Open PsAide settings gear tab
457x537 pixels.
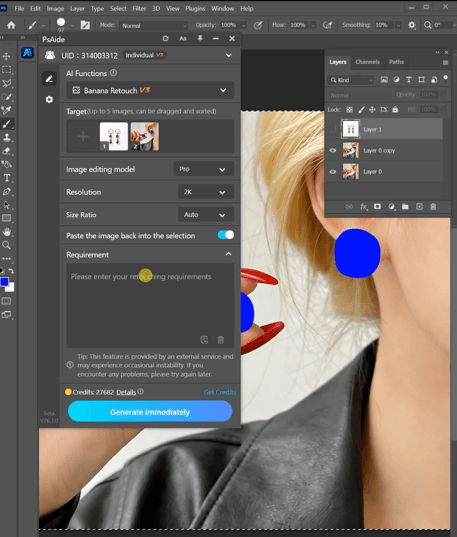[49, 99]
